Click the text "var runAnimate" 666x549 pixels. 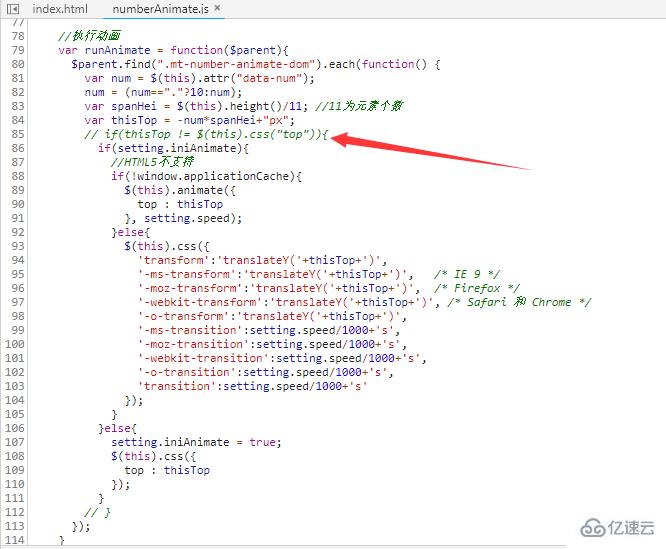tap(104, 50)
